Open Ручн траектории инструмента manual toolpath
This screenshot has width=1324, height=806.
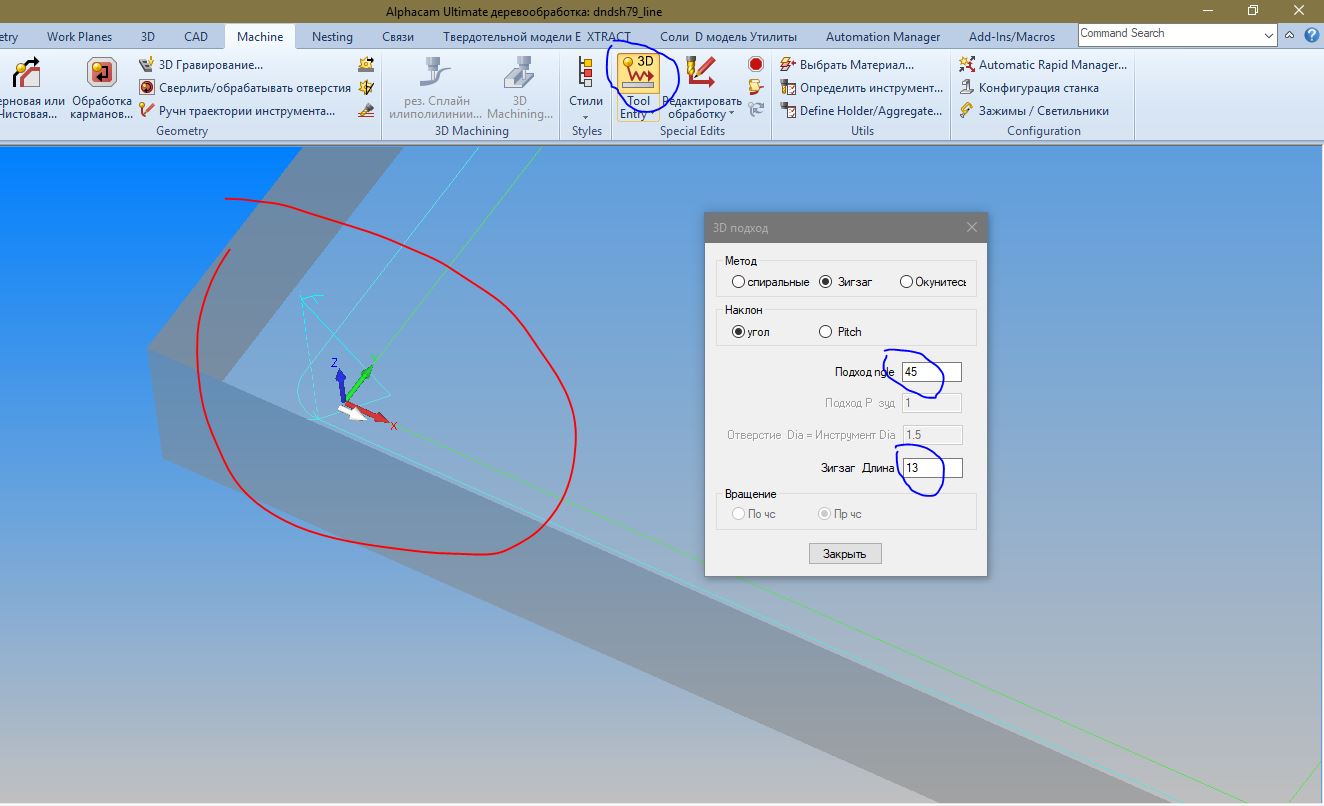tap(238, 111)
